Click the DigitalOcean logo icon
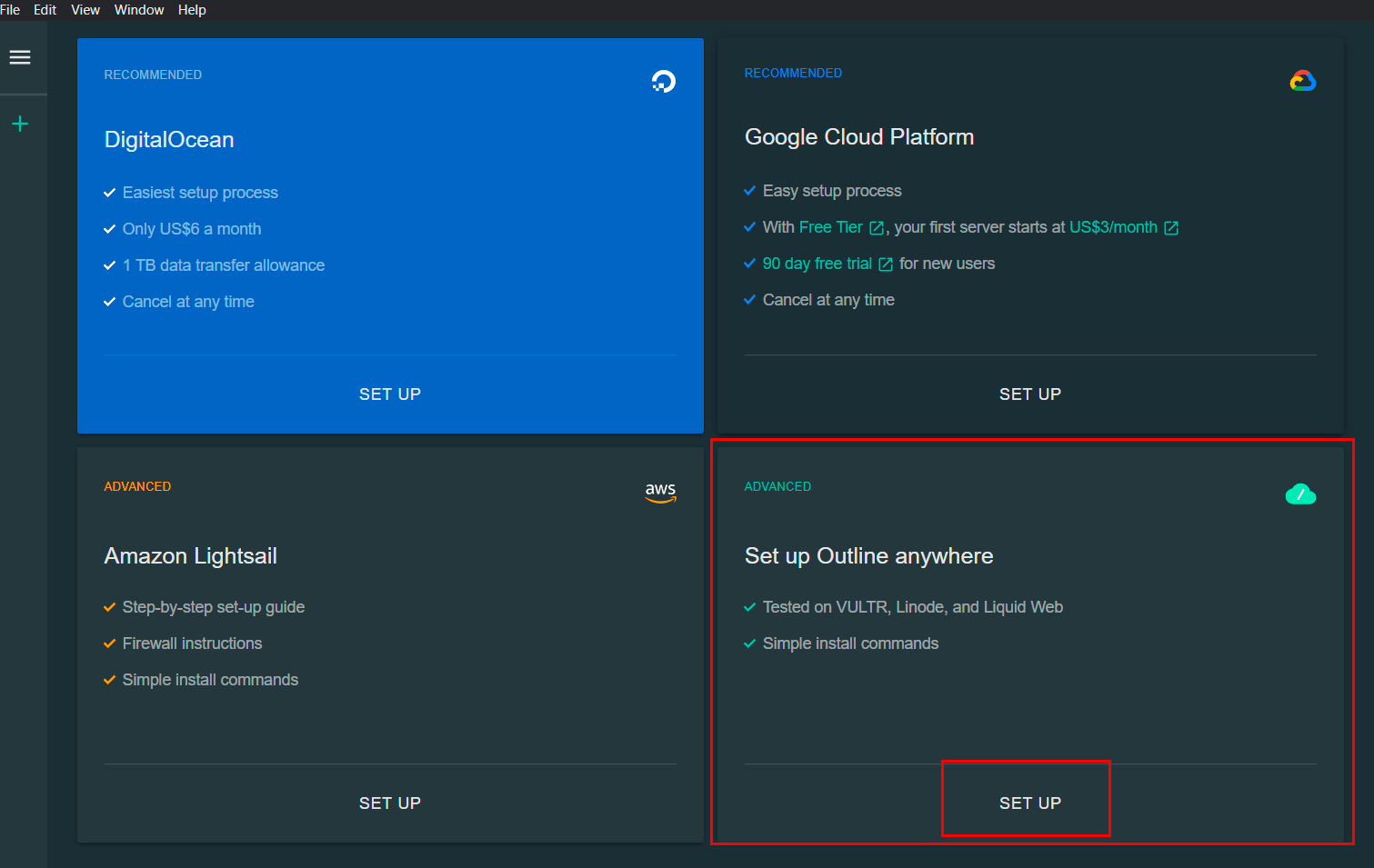Viewport: 1374px width, 868px height. click(x=664, y=82)
